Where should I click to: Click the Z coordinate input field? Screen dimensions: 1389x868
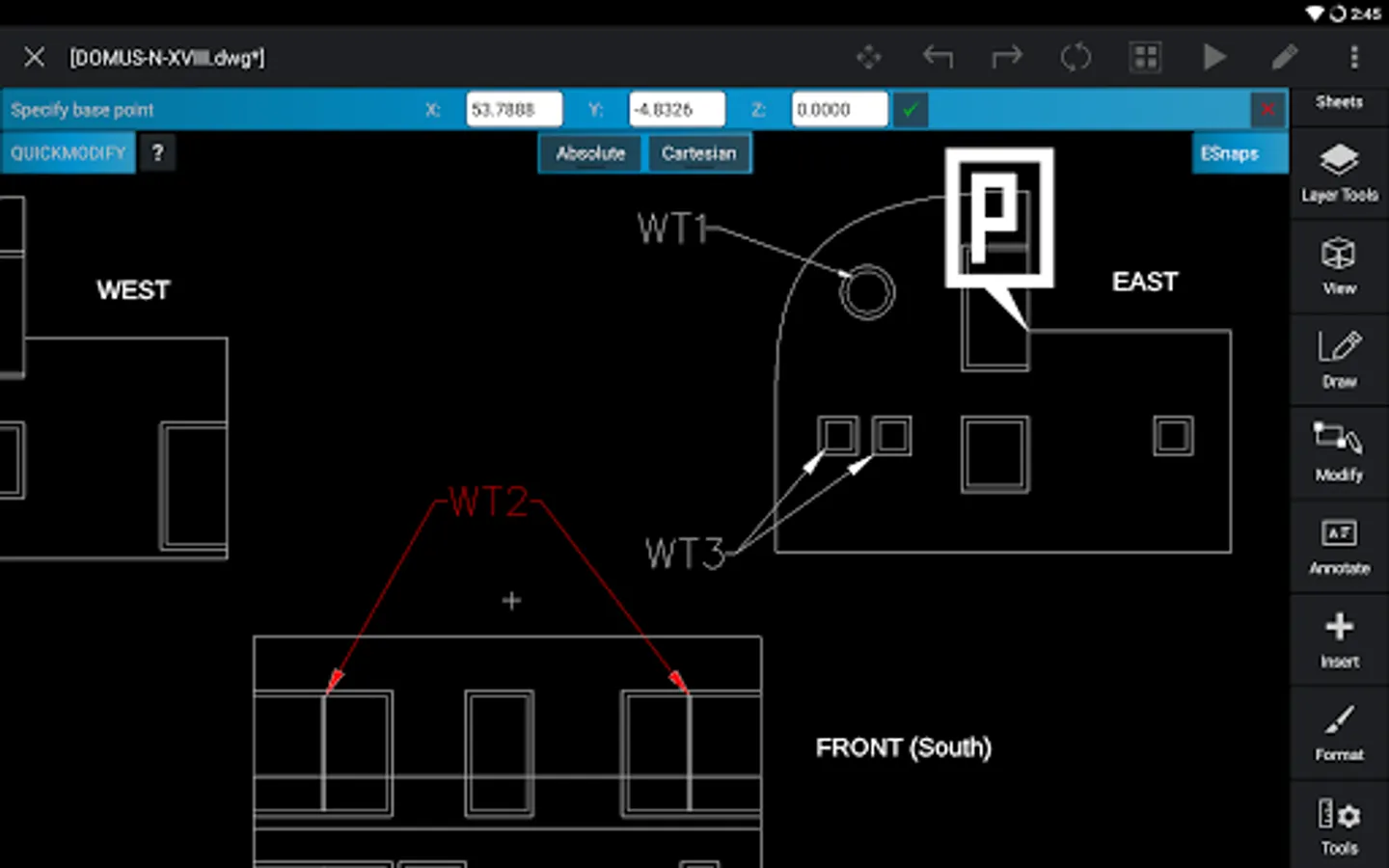pyautogui.click(x=839, y=109)
